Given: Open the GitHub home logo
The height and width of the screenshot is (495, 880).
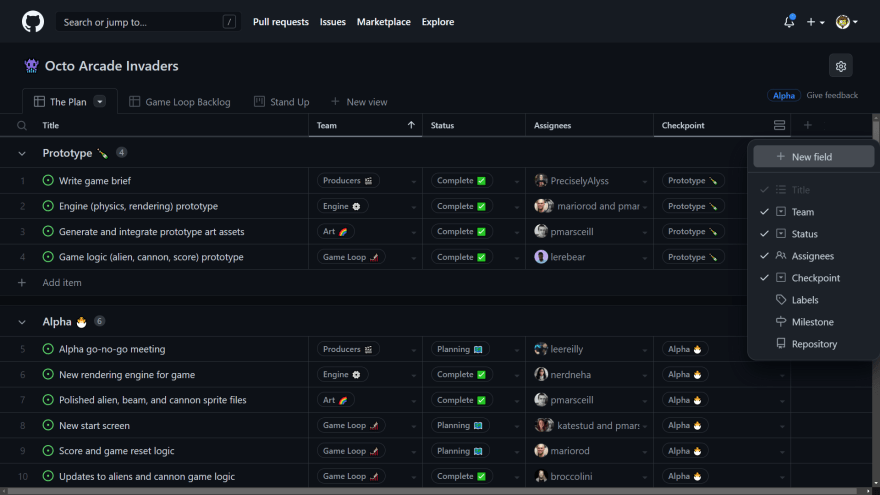Looking at the screenshot, I should 33,22.
